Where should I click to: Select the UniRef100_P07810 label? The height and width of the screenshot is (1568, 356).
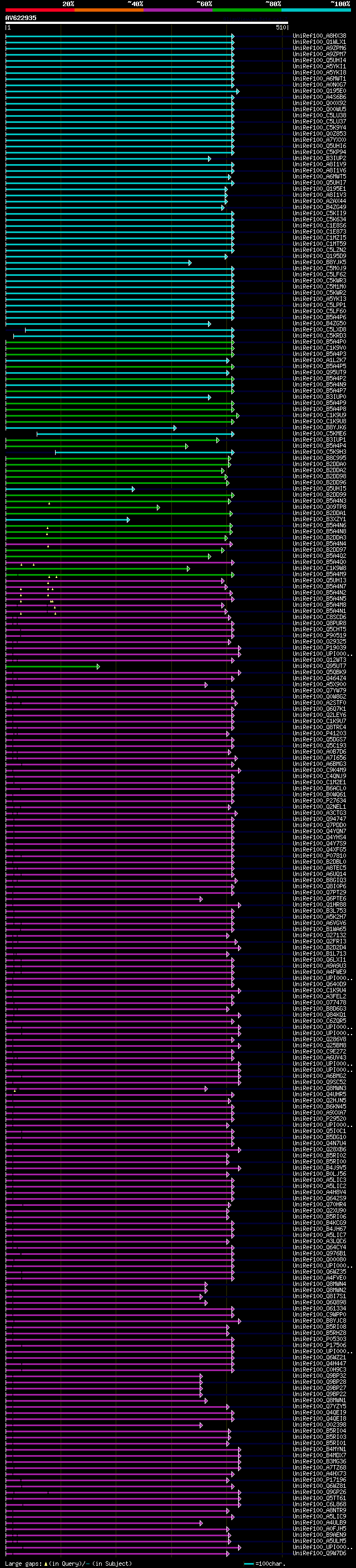click(319, 857)
